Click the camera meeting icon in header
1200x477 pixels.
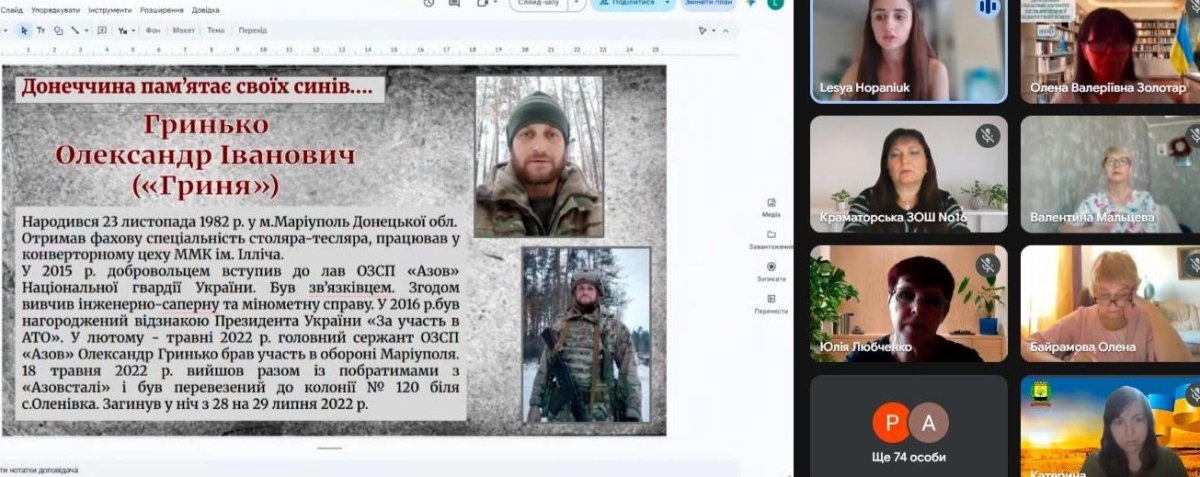(485, 3)
